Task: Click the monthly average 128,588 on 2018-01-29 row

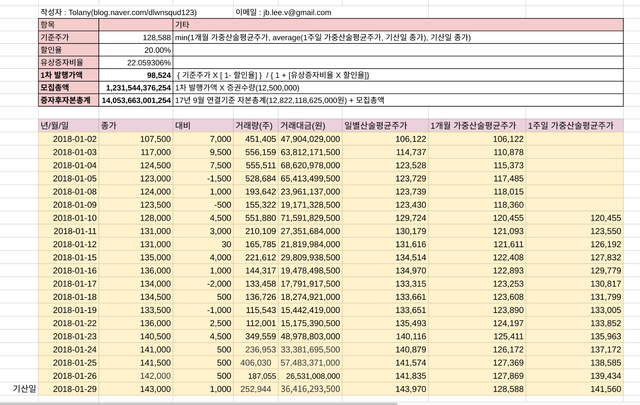Action: click(477, 389)
